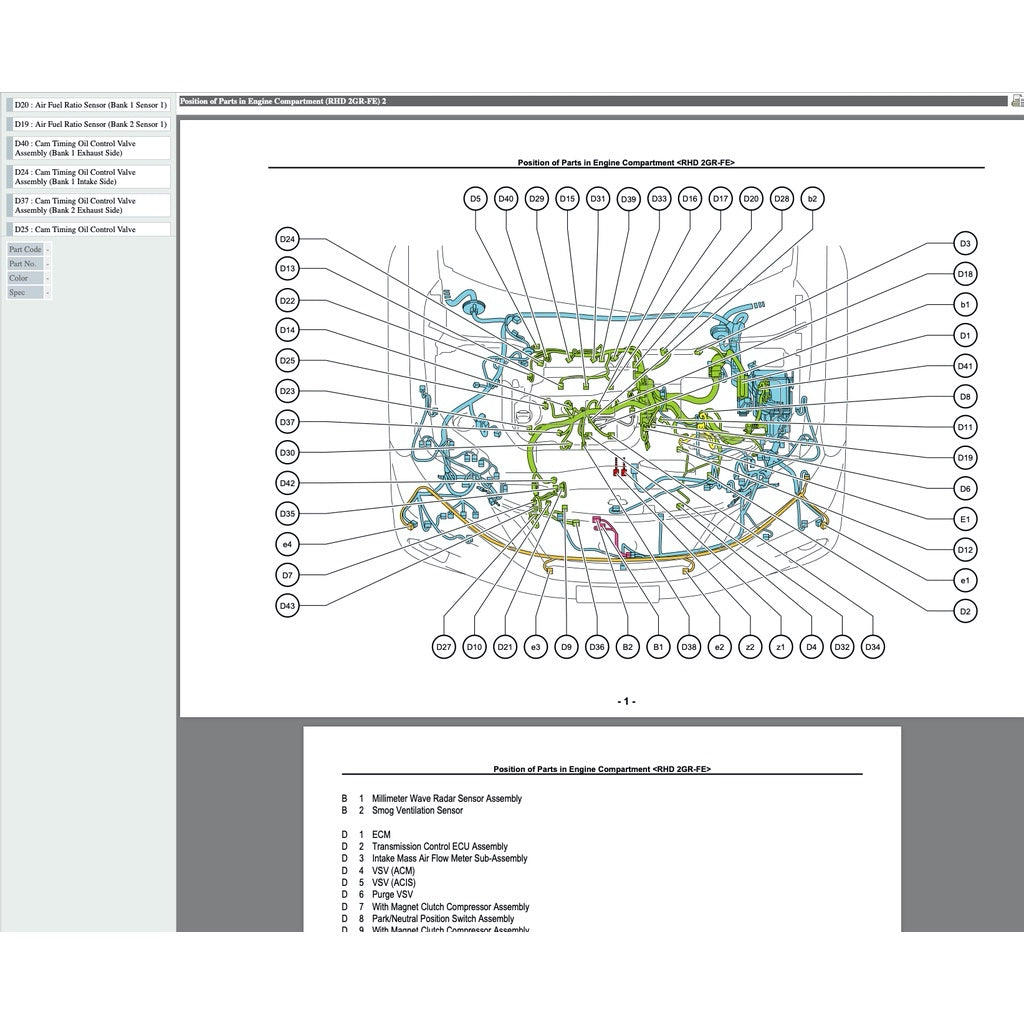Click the D5 callout circle on diagram
1024x1024 pixels.
click(x=476, y=199)
